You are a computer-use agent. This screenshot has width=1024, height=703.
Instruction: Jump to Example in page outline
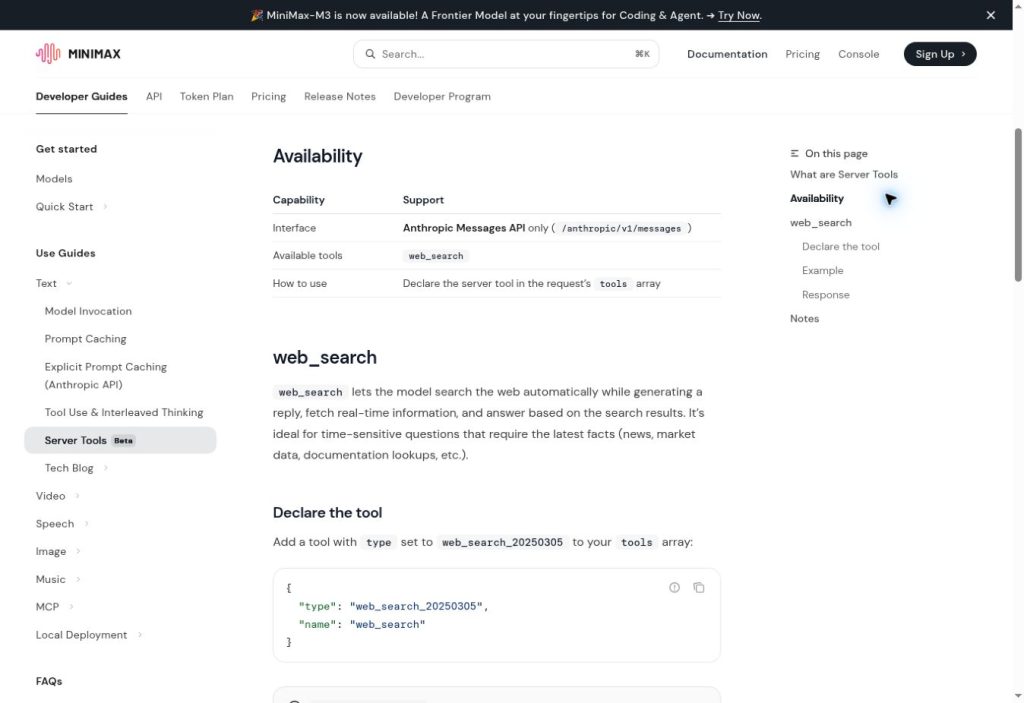pos(822,270)
